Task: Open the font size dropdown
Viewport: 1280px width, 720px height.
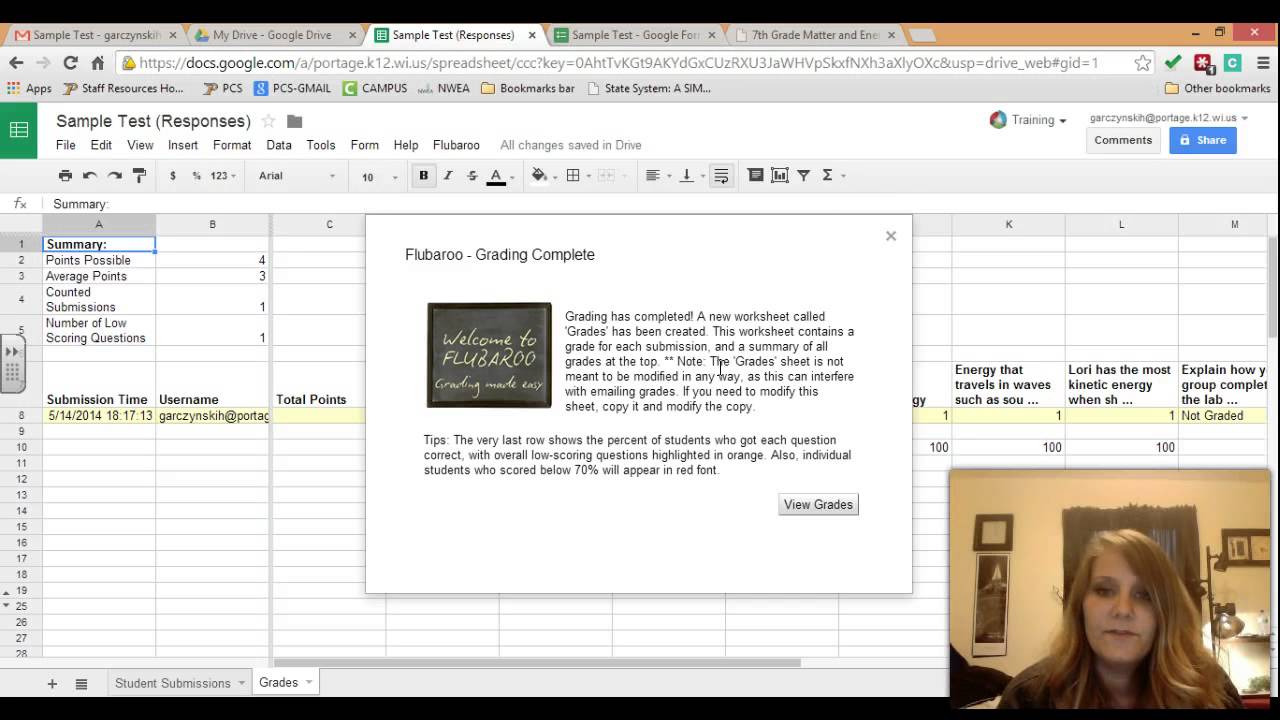Action: pos(379,176)
